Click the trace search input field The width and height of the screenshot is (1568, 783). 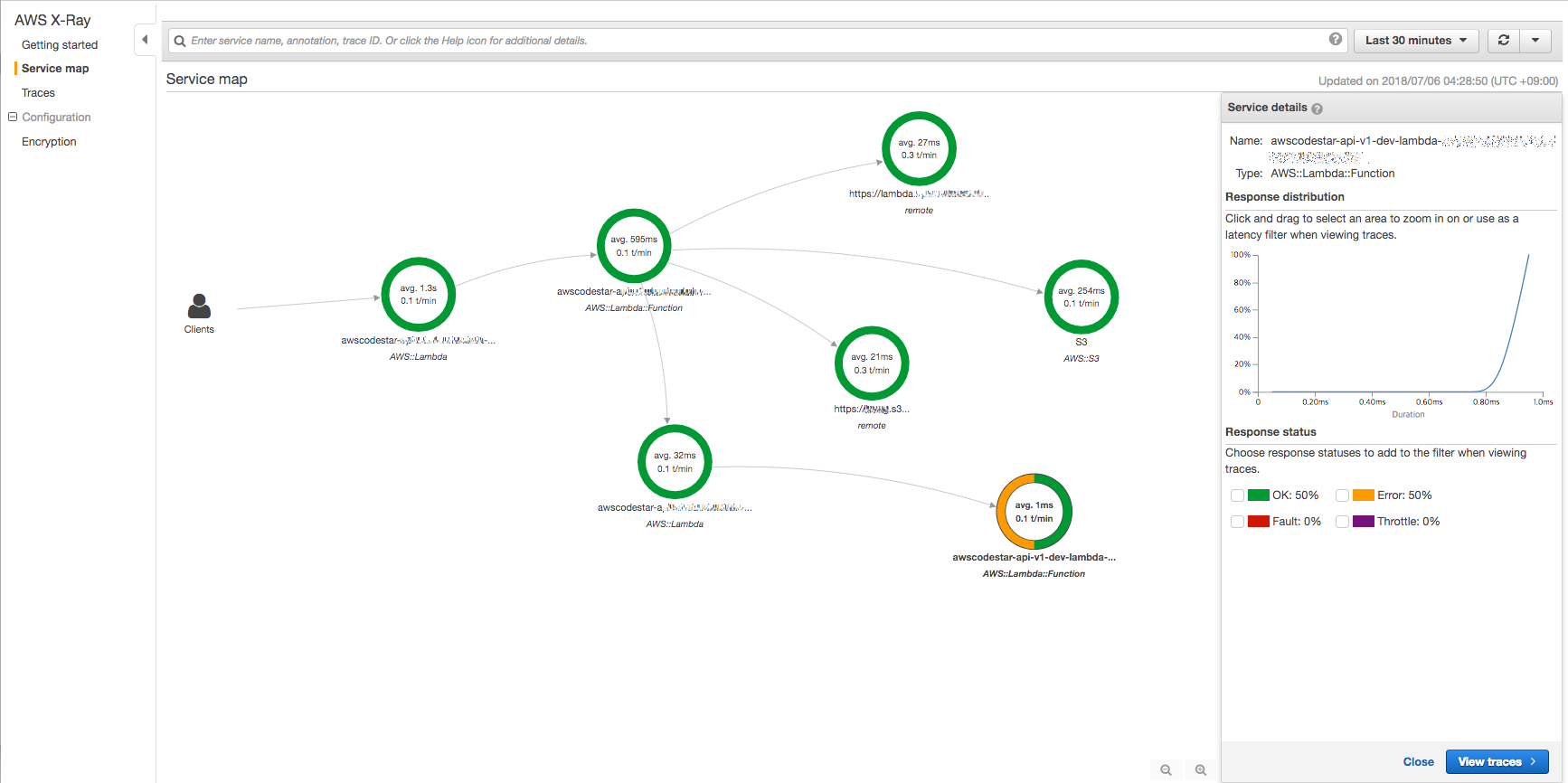click(x=751, y=41)
